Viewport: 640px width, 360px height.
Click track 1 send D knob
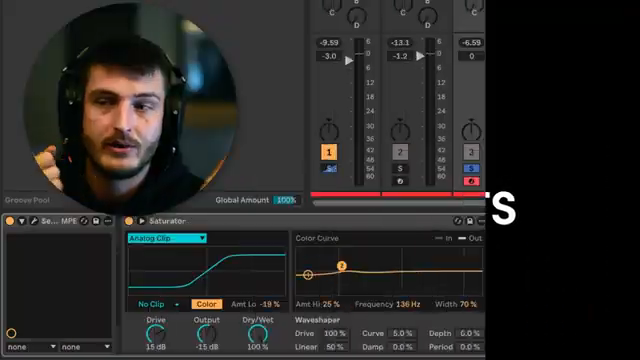click(x=356, y=16)
